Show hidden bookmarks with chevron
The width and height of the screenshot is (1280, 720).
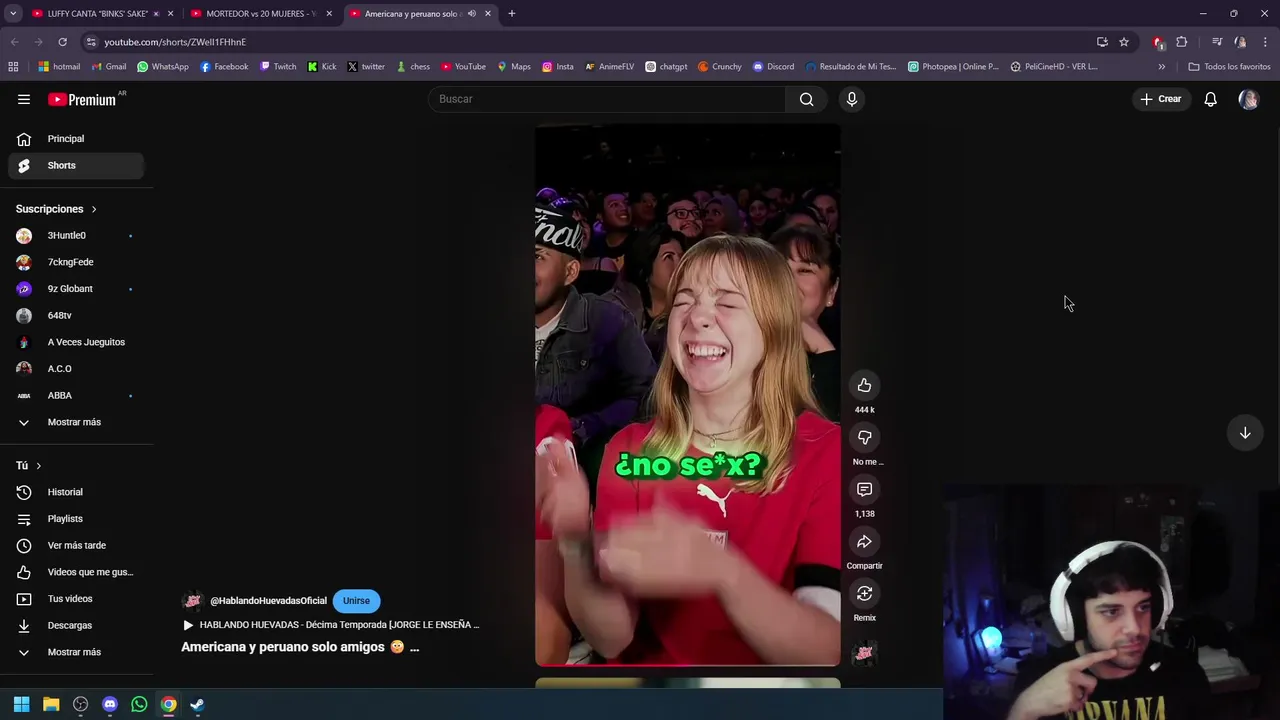tap(1161, 67)
